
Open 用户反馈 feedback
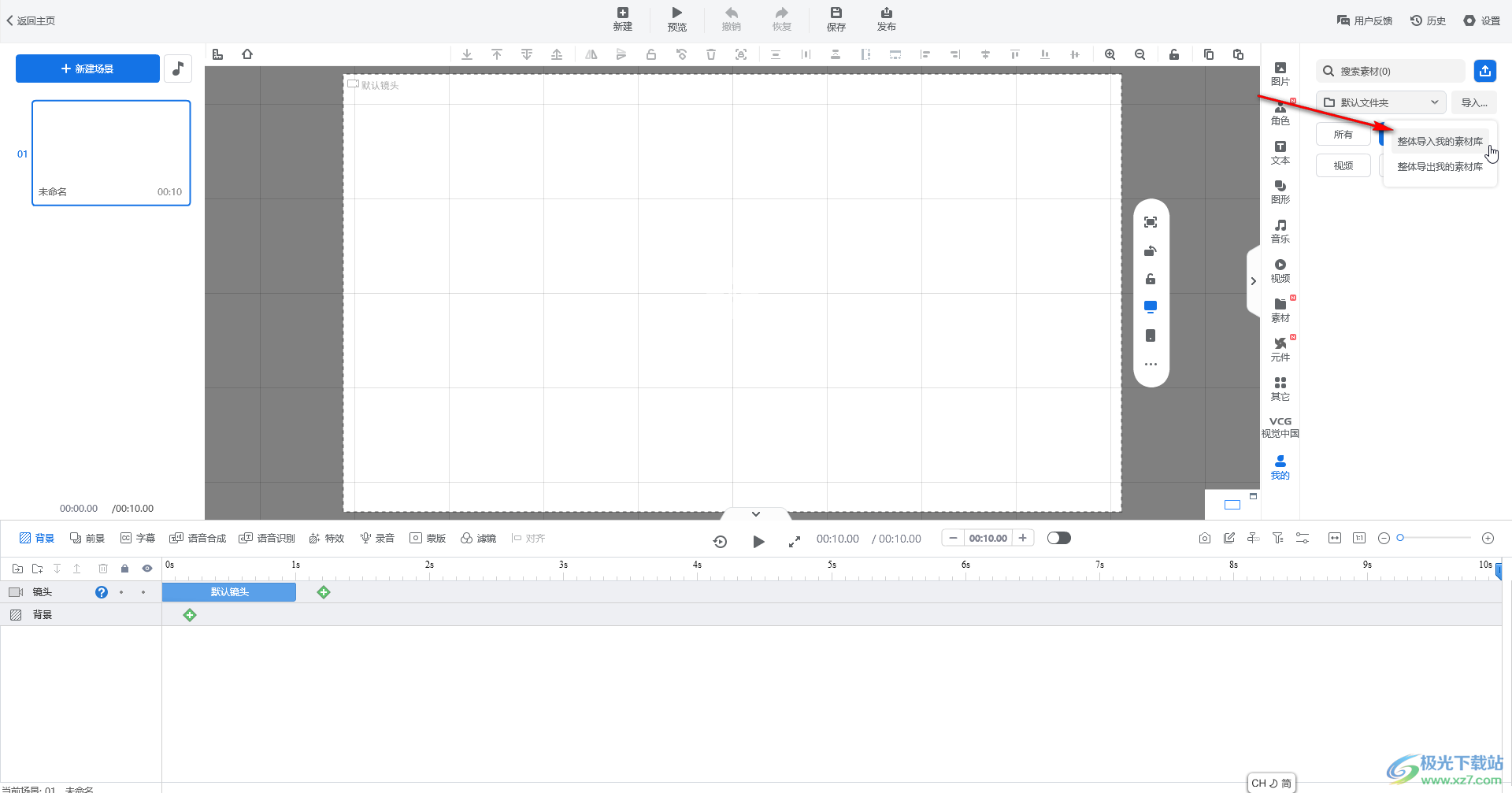(x=1364, y=20)
